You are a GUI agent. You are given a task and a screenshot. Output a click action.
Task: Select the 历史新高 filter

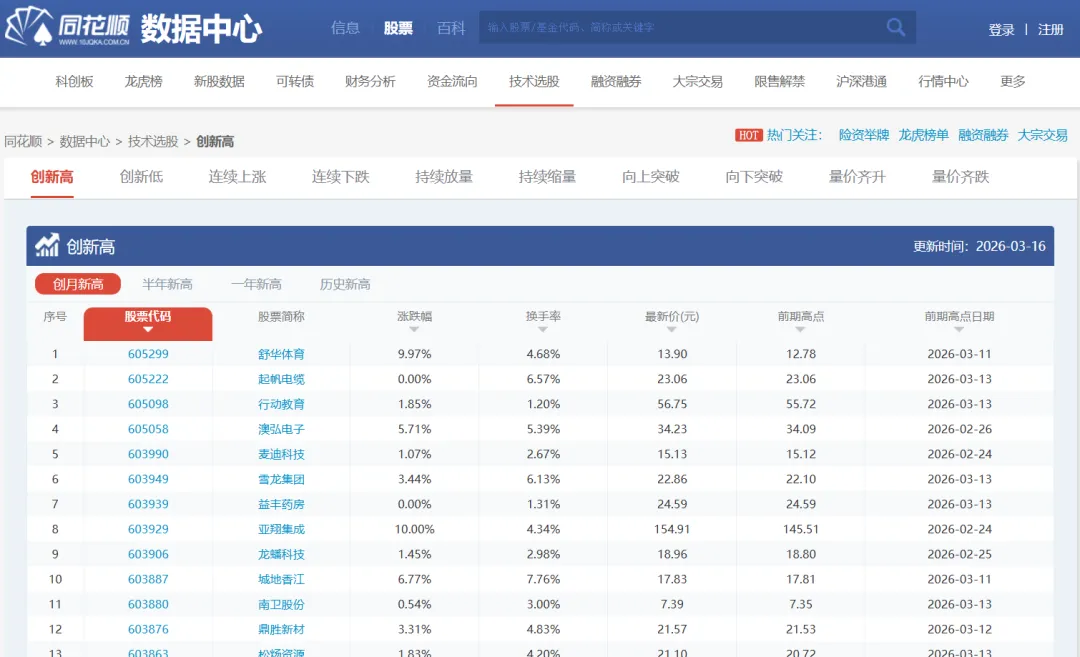(x=345, y=284)
